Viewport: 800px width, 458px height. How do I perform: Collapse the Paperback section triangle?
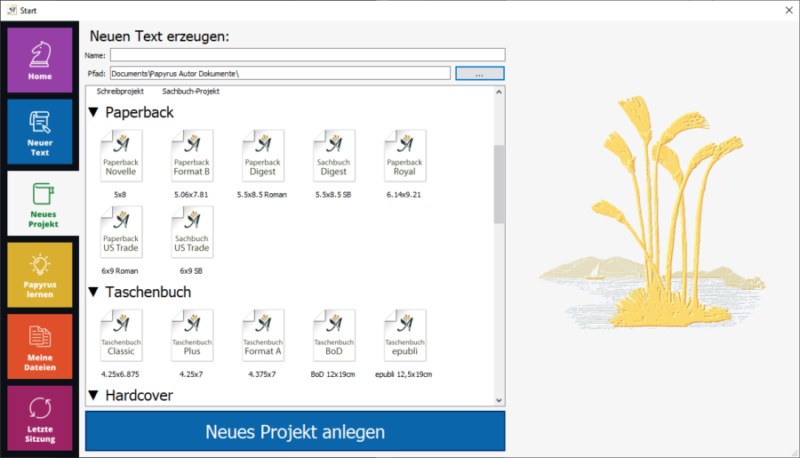tap(93, 112)
